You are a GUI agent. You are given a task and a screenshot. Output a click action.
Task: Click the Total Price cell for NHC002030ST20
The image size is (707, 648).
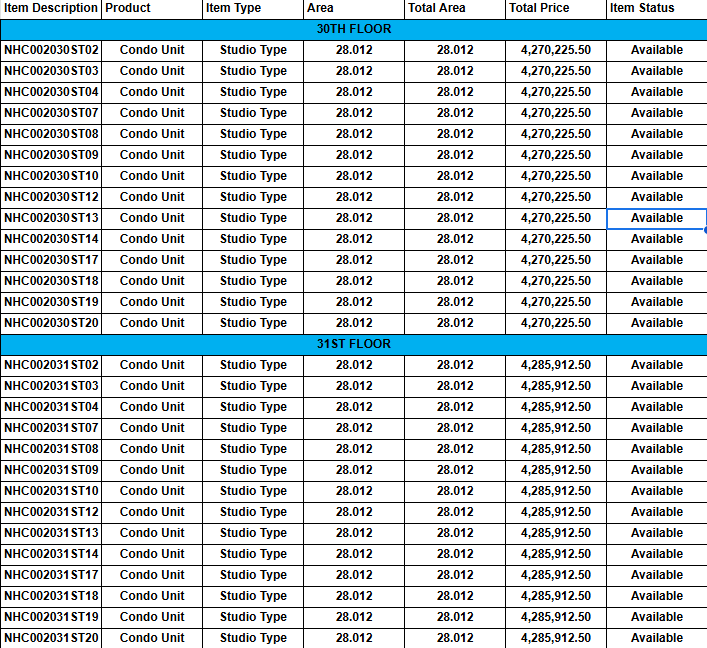pos(556,323)
